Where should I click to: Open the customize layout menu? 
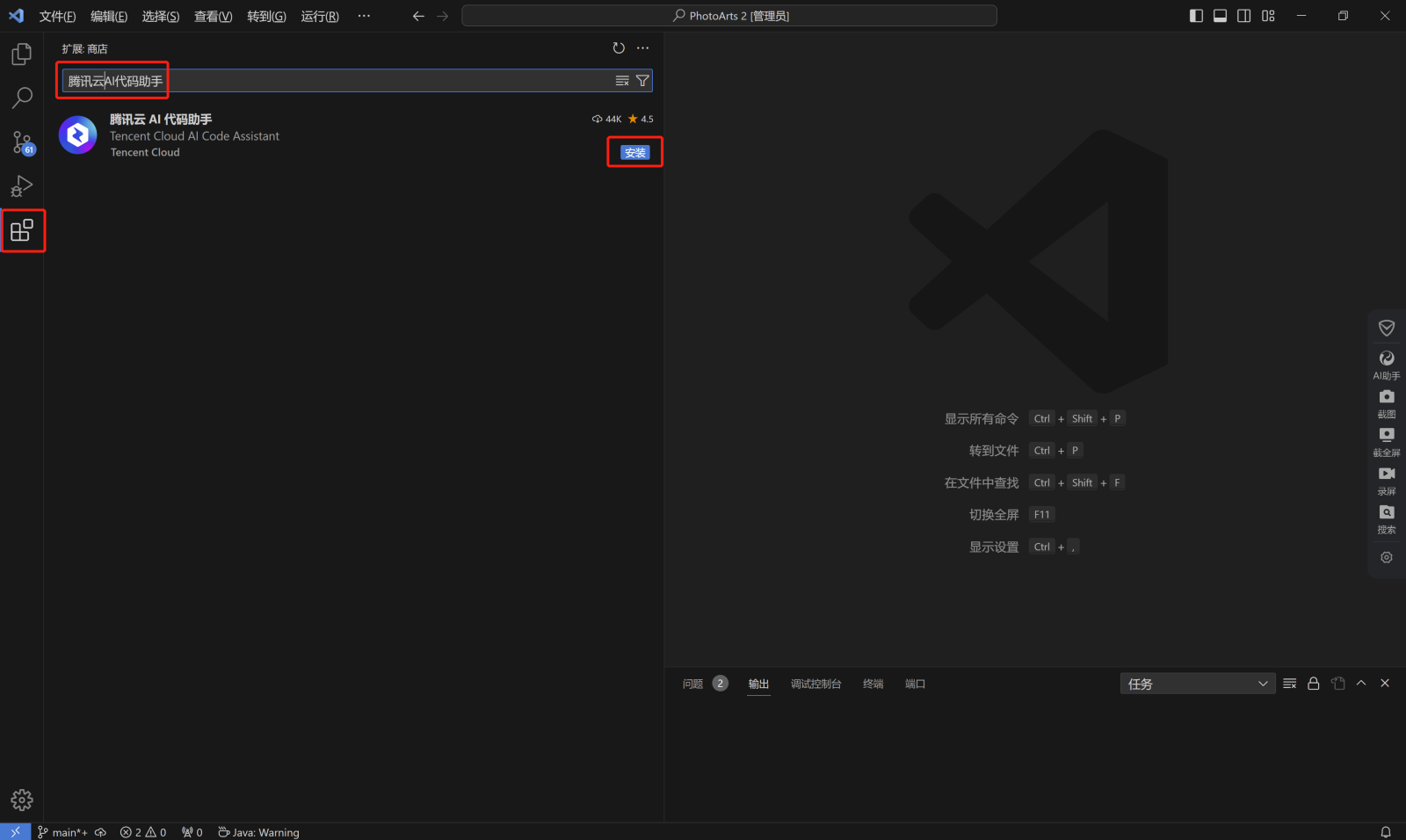tap(1268, 16)
